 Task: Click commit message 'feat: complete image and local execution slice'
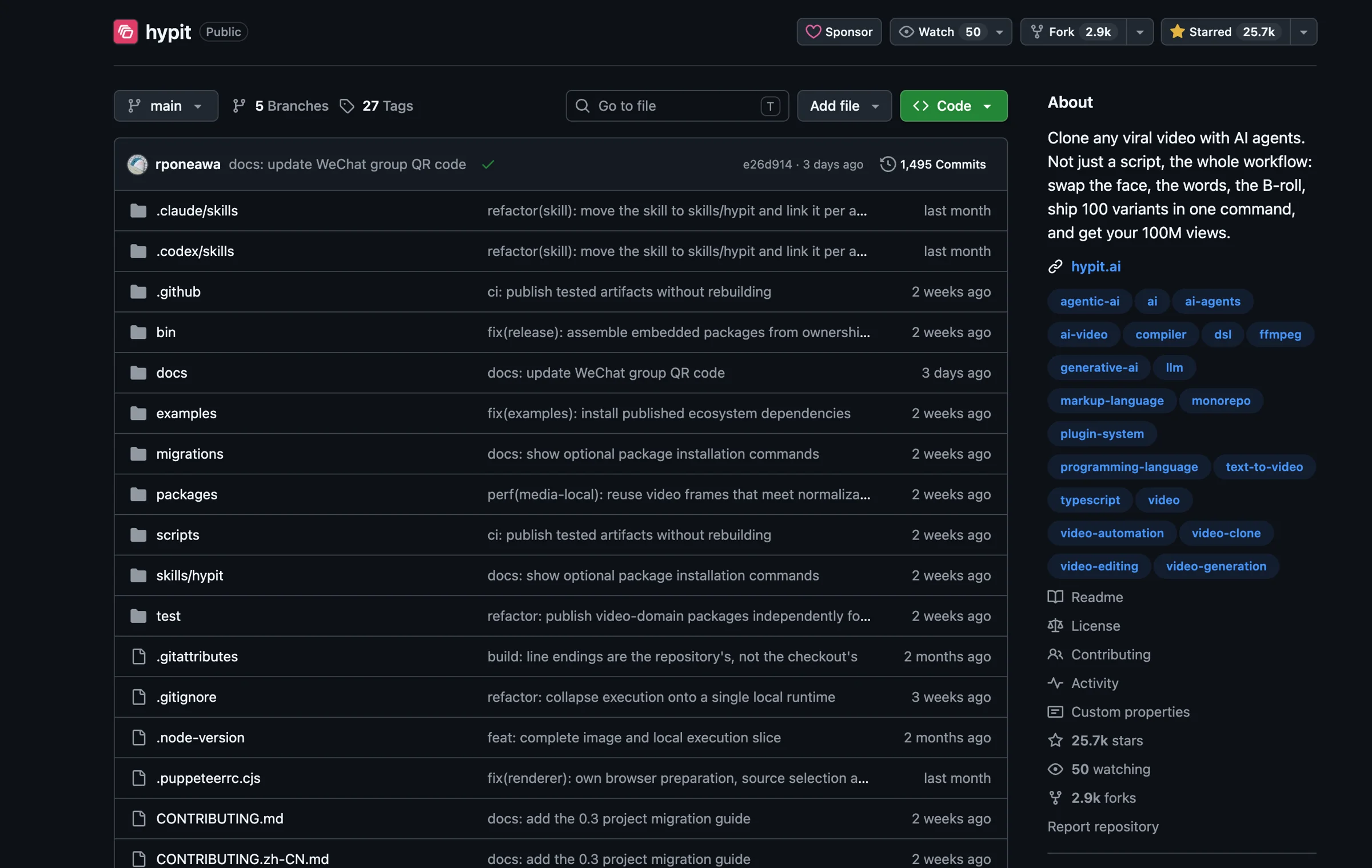tap(633, 738)
